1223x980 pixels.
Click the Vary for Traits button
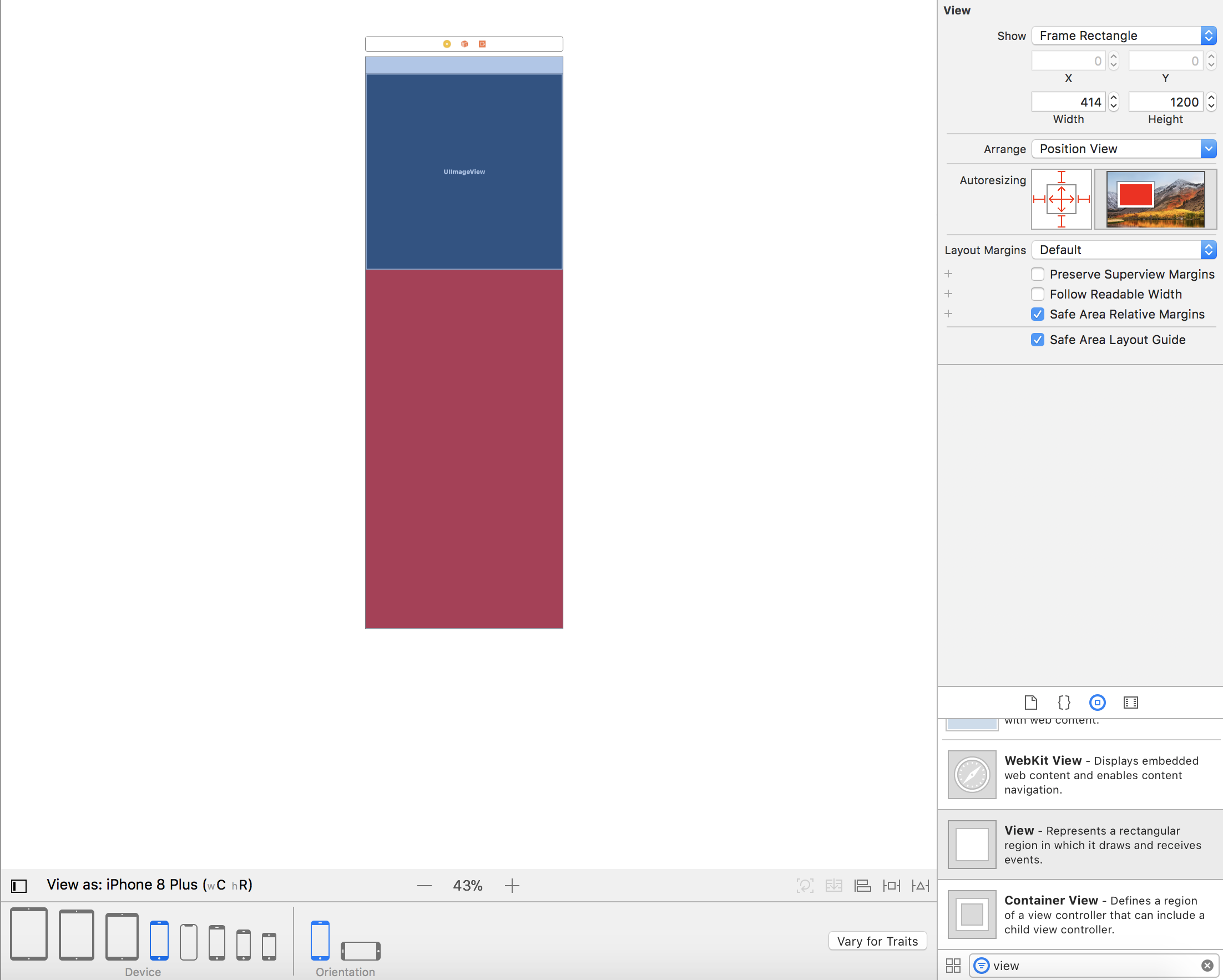[x=877, y=941]
